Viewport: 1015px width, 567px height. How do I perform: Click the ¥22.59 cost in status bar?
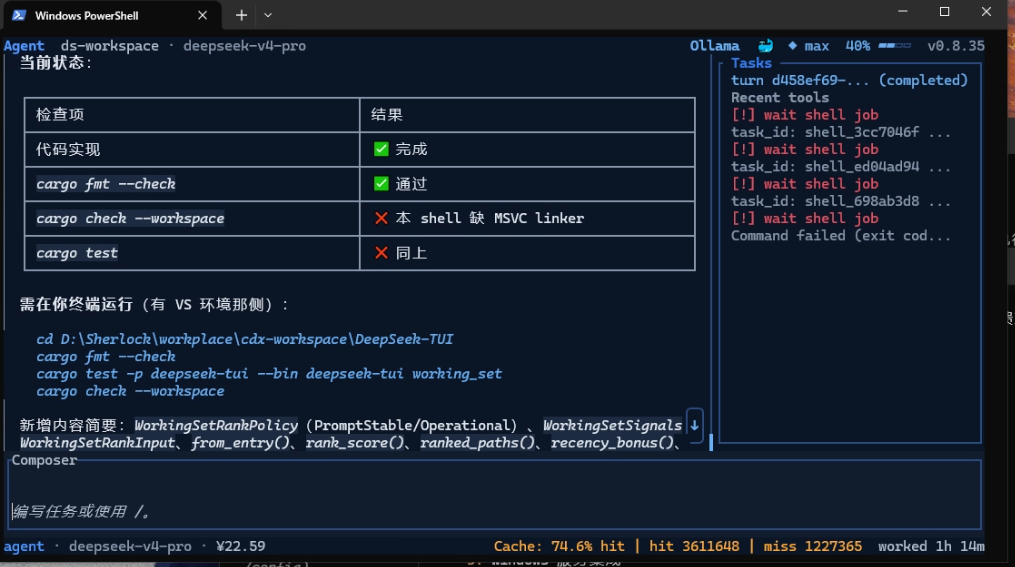pyautogui.click(x=240, y=546)
